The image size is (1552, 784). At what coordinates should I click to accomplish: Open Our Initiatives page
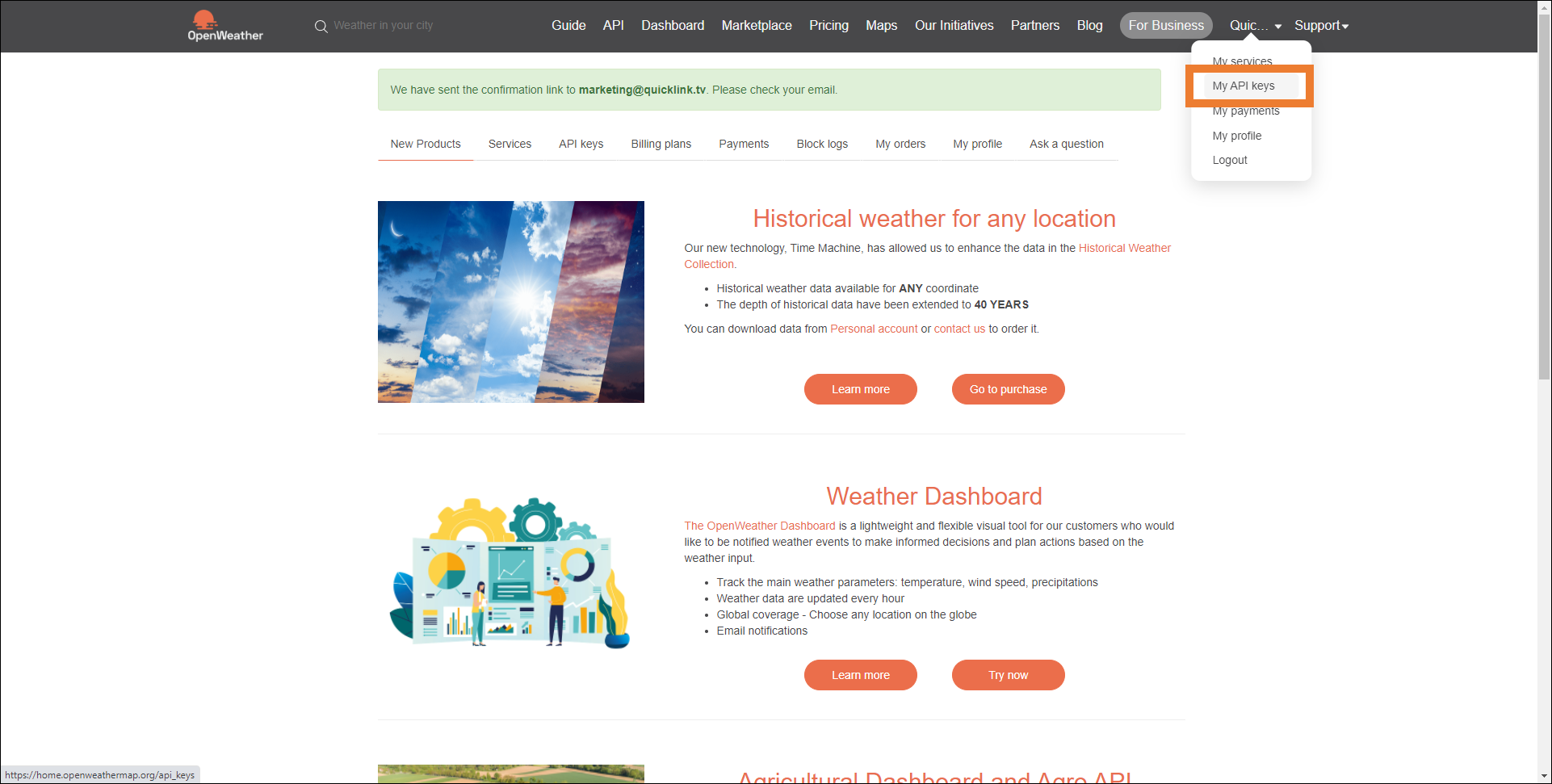(x=954, y=26)
